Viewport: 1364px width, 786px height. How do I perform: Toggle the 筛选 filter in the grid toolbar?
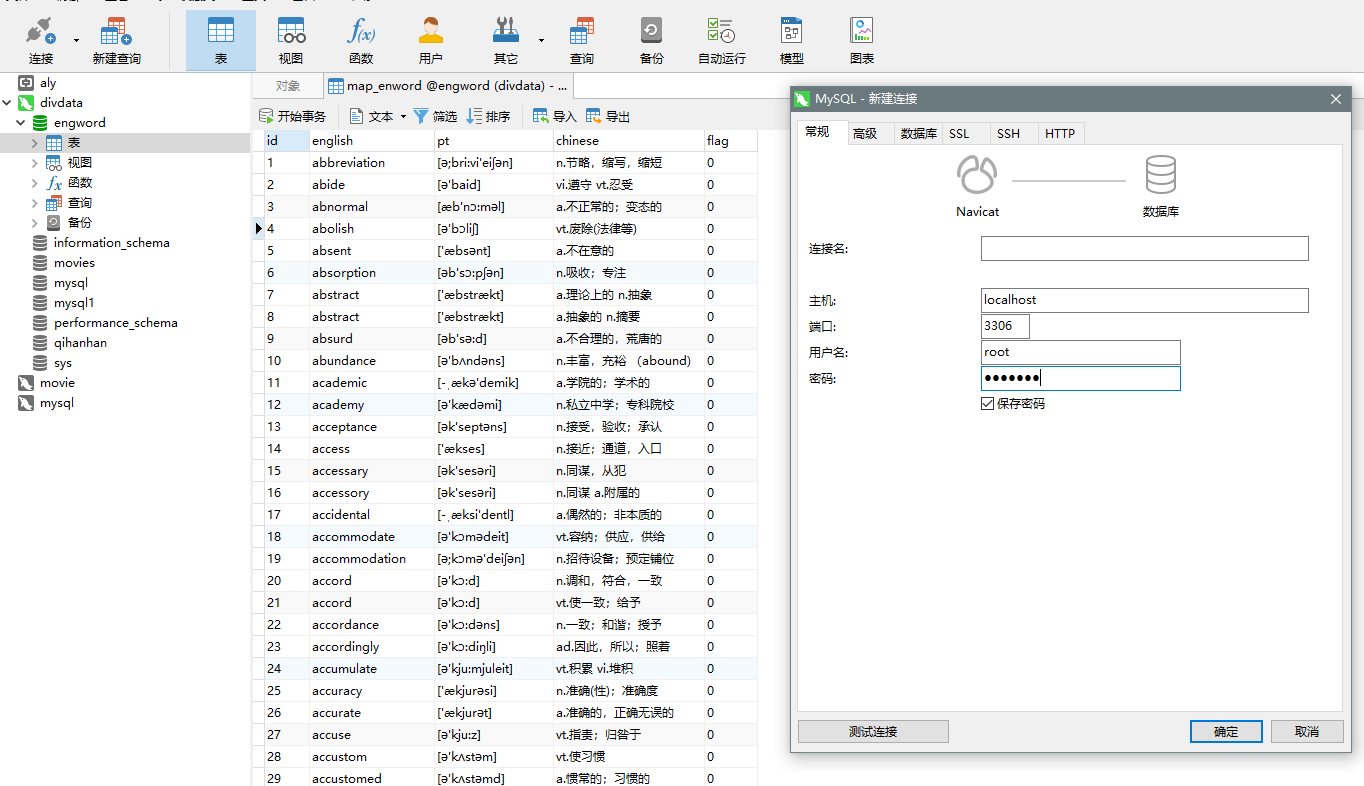[x=436, y=115]
